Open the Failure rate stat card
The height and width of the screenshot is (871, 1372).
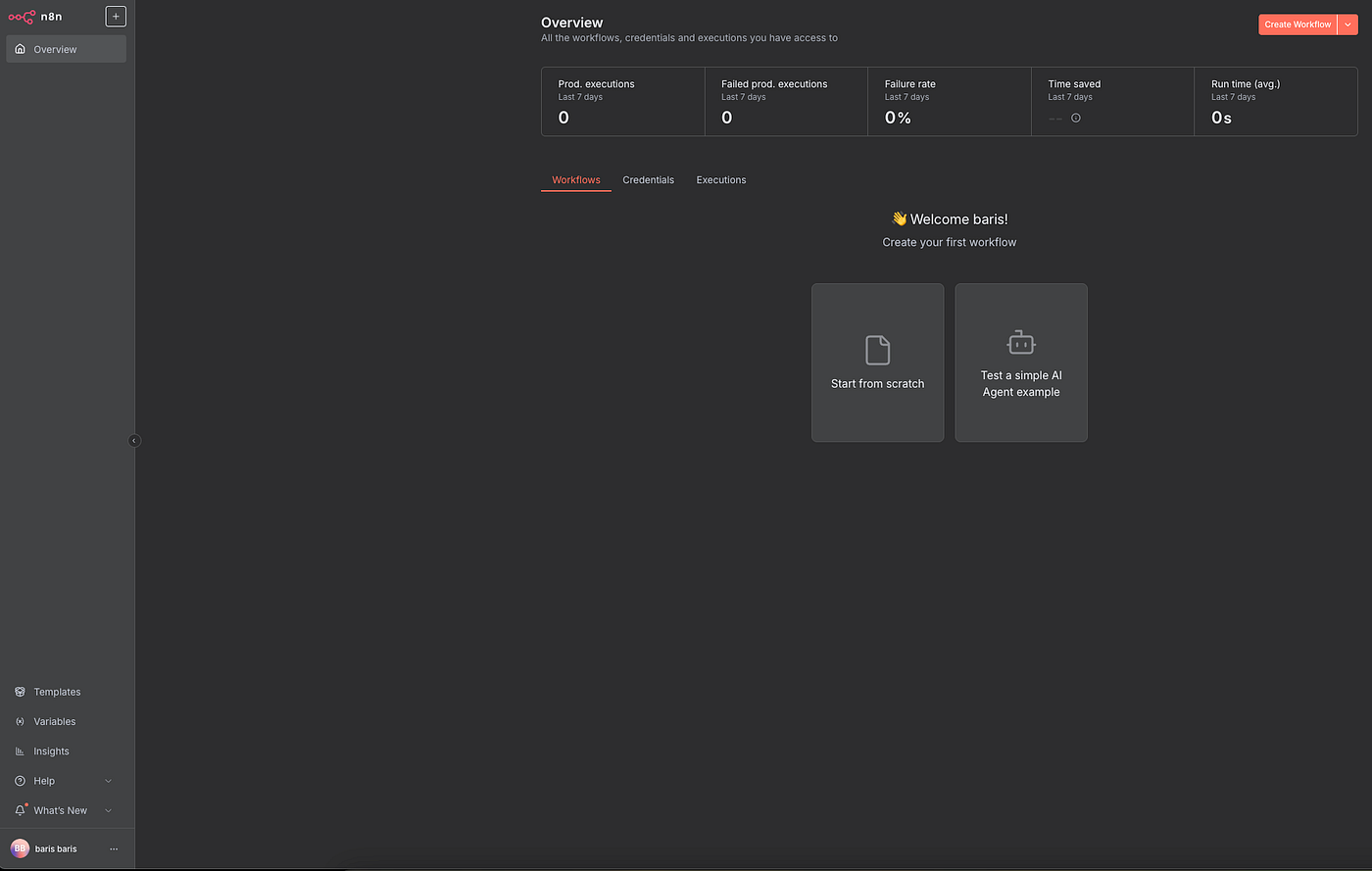950,102
